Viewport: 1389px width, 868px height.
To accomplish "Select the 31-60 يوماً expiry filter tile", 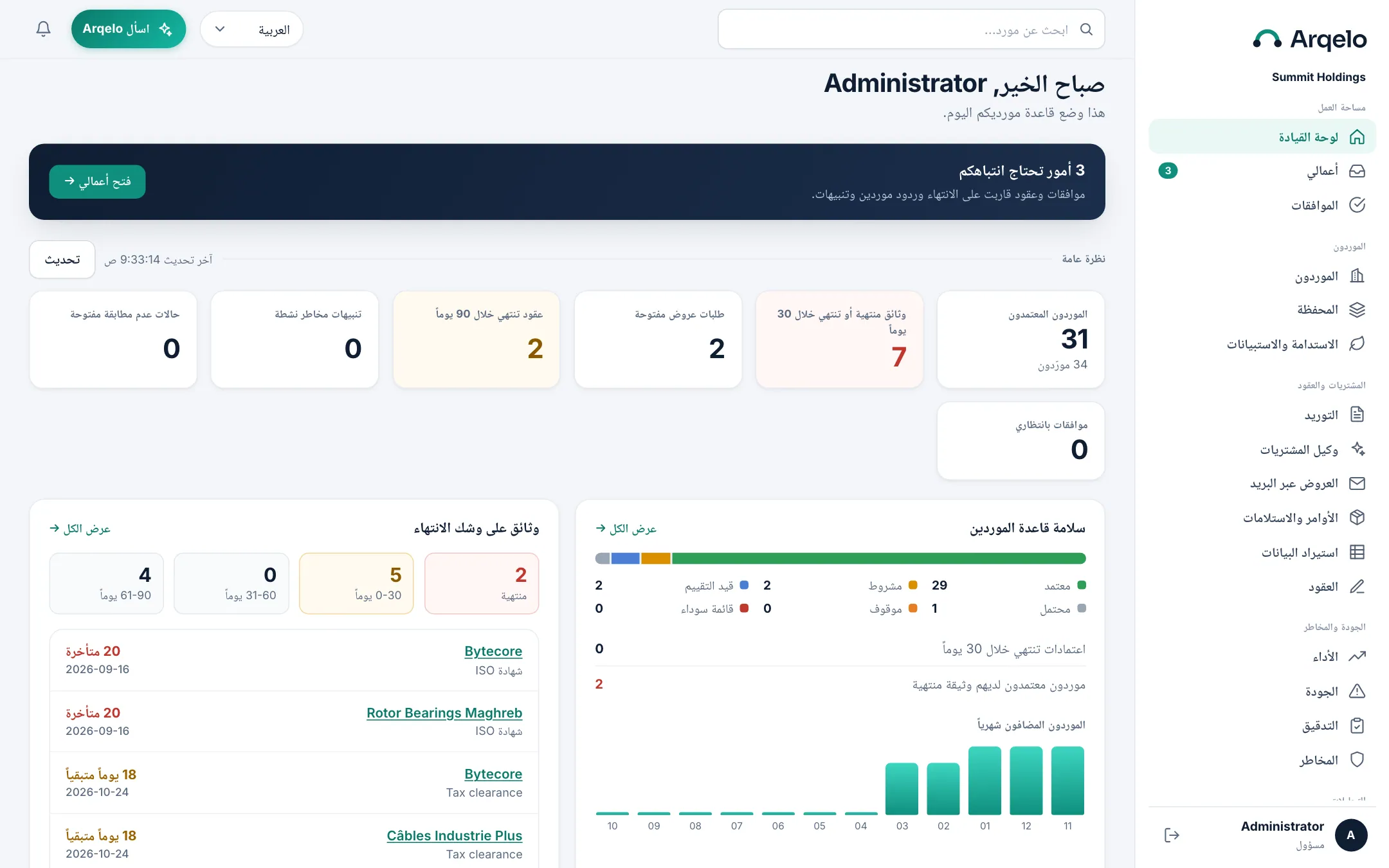I will tap(232, 583).
